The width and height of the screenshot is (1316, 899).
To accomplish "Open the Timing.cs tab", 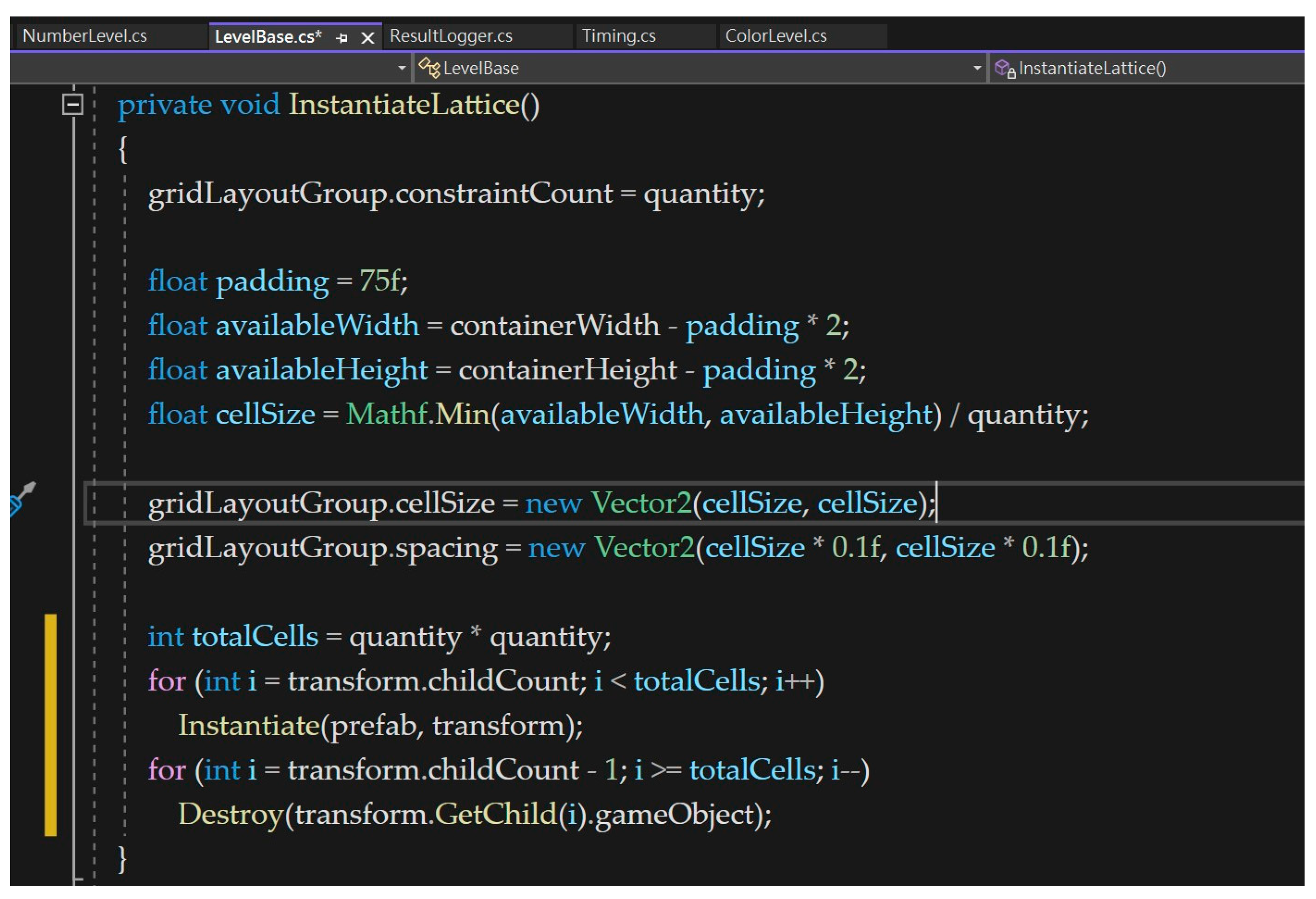I will click(618, 36).
